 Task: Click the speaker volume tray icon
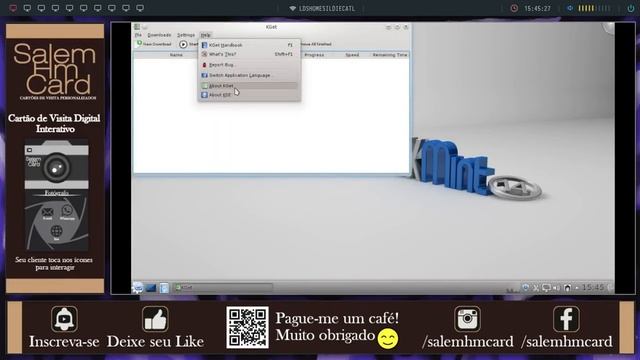click(x=557, y=288)
